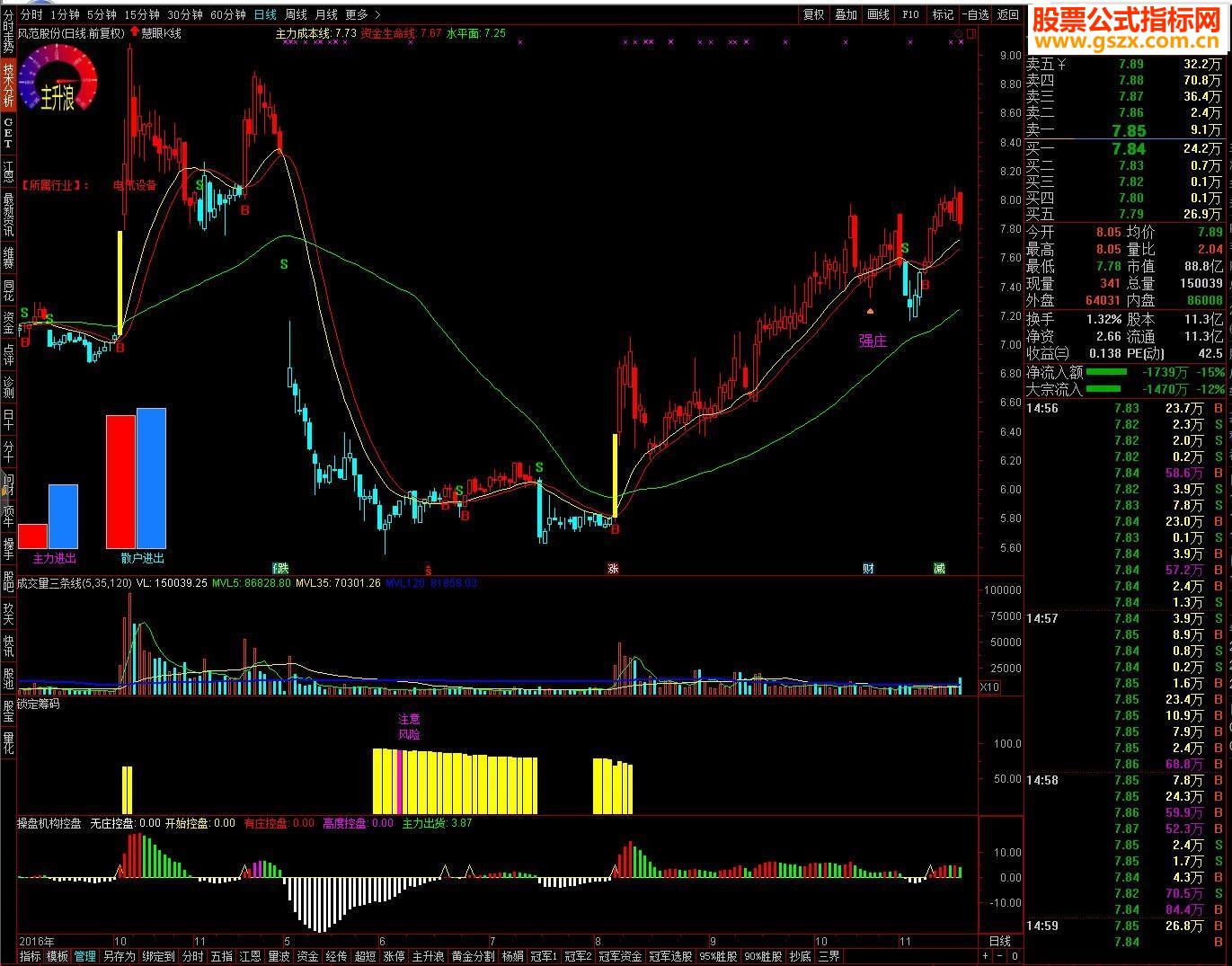Click the 锁定筹码 indicator title
1232x966 pixels.
pyautogui.click(x=39, y=705)
